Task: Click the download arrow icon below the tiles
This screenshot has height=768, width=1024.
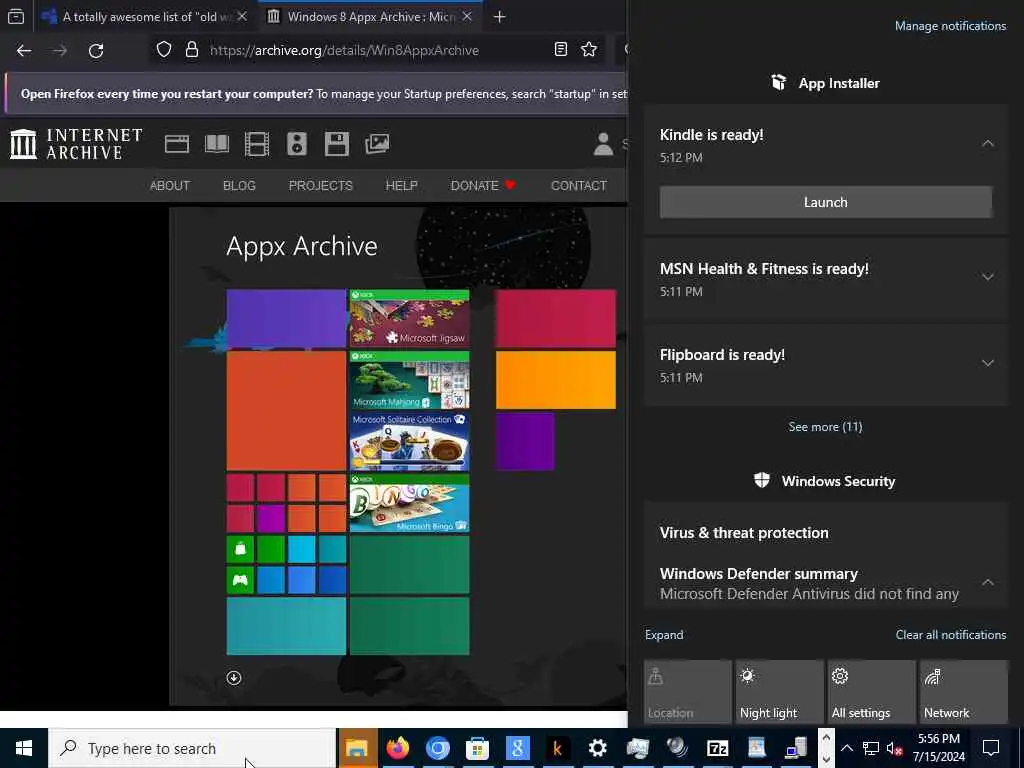Action: coord(234,678)
